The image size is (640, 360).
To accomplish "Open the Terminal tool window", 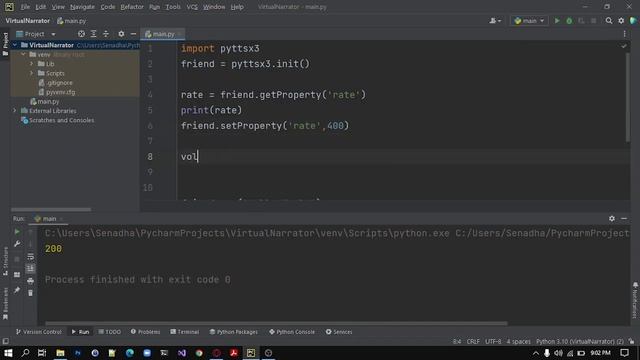I will pos(184,332).
